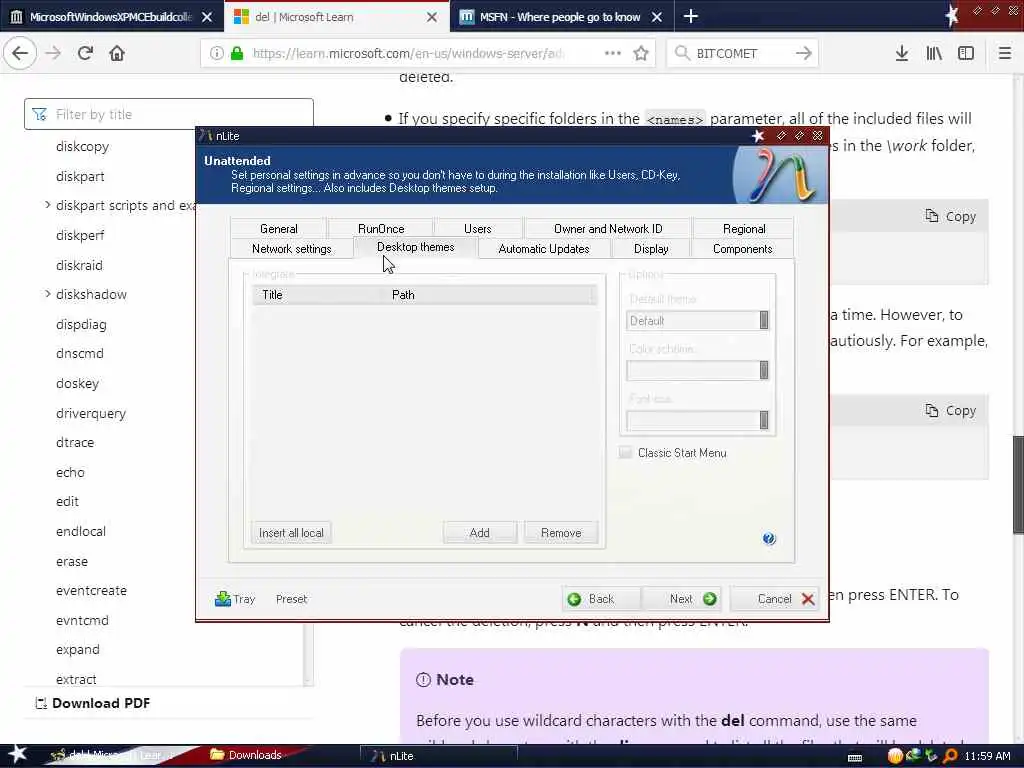
Task: Open Automatic Updates tab
Action: point(543,249)
